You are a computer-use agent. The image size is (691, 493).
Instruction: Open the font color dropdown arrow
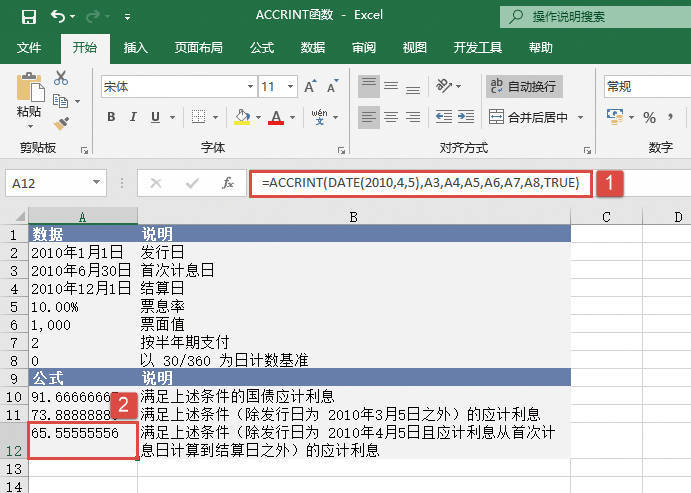pyautogui.click(x=292, y=117)
